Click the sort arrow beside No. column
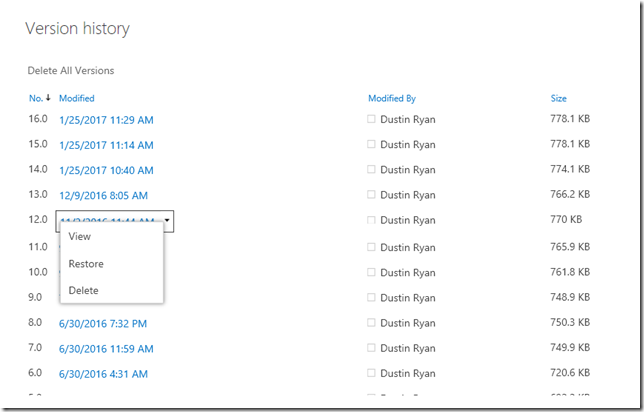This screenshot has height=412, width=644. pos(48,98)
